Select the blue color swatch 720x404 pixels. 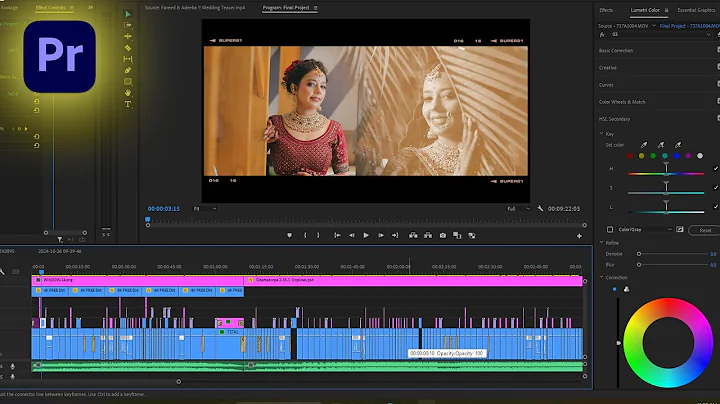pyautogui.click(x=676, y=156)
